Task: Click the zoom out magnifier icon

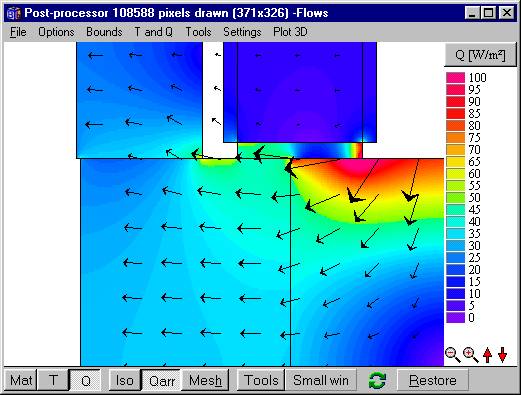Action: point(453,355)
